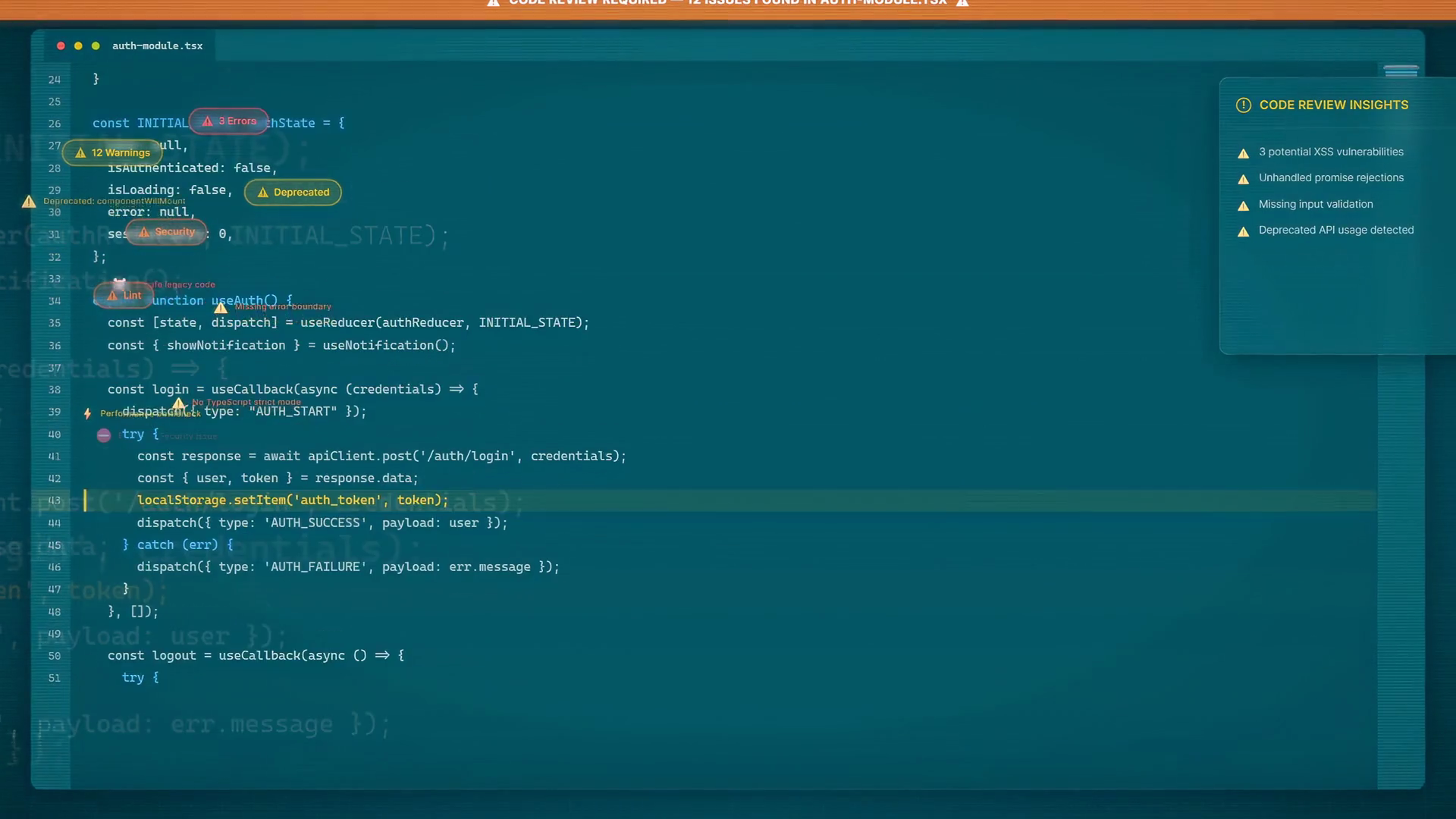Click apiClient.post code on line 41

(x=466, y=456)
